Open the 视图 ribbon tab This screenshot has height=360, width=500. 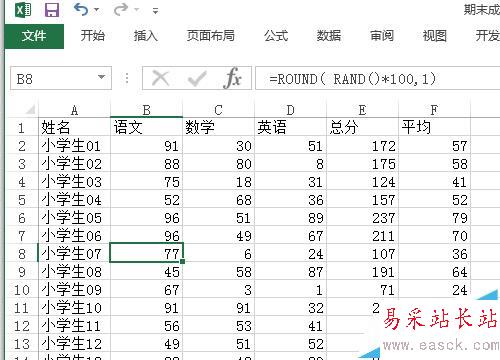click(434, 36)
